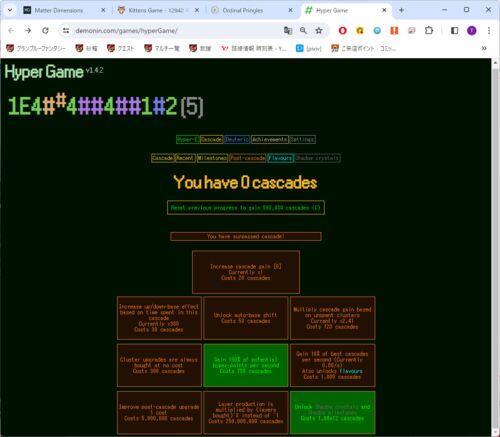Click the zoom magnifier icon in address bar

[303, 31]
